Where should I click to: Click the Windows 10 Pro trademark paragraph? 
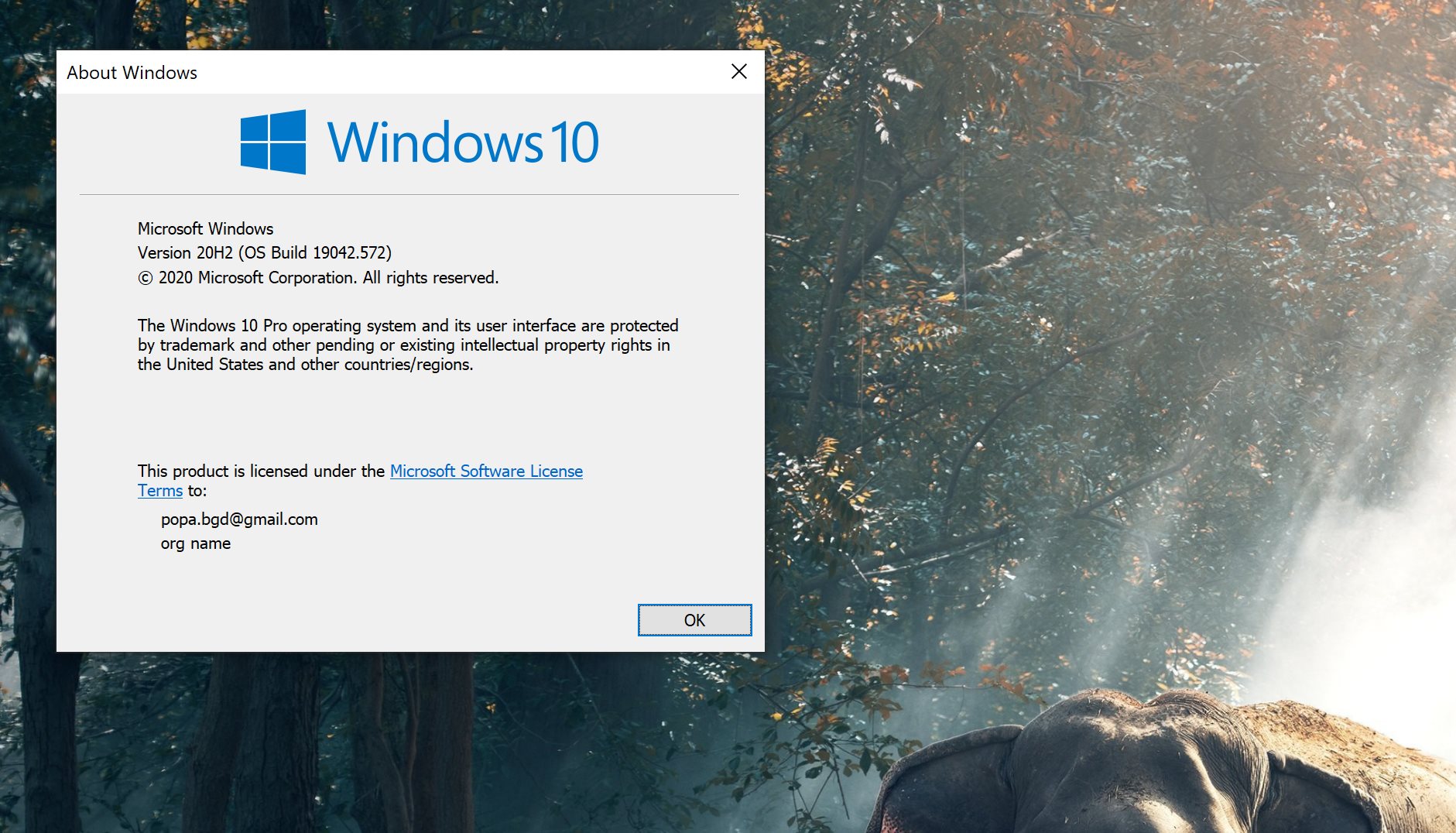click(408, 345)
